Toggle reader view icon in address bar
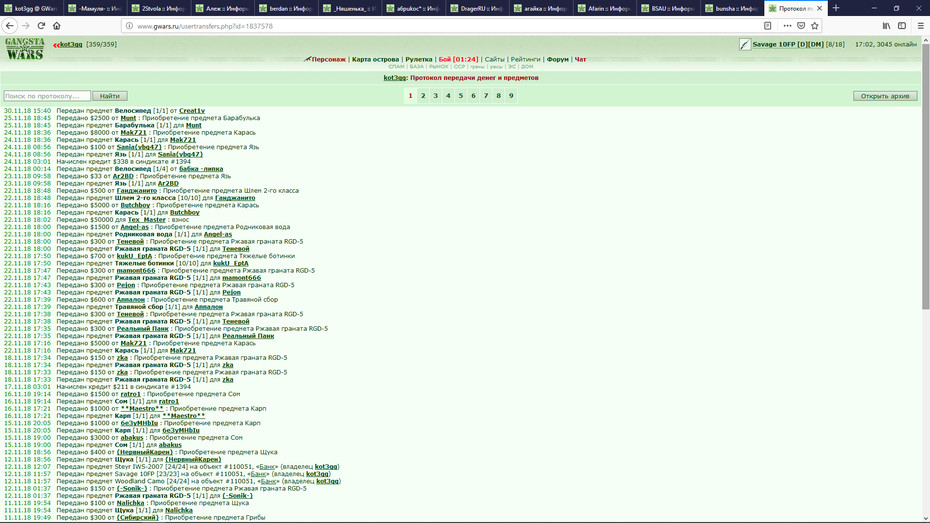This screenshot has width=930, height=523. [767, 25]
